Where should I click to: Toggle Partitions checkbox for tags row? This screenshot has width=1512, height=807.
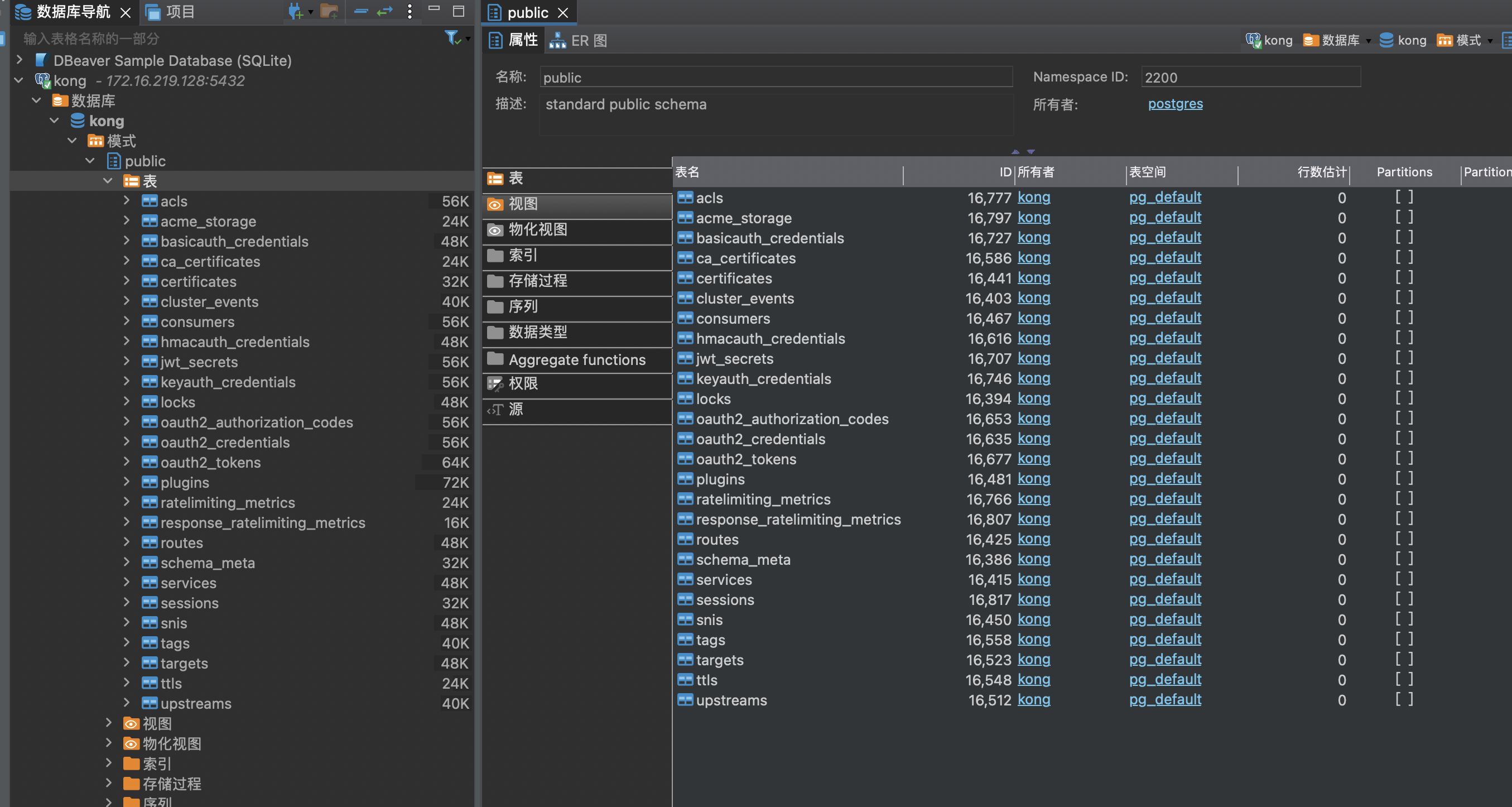coord(1404,639)
